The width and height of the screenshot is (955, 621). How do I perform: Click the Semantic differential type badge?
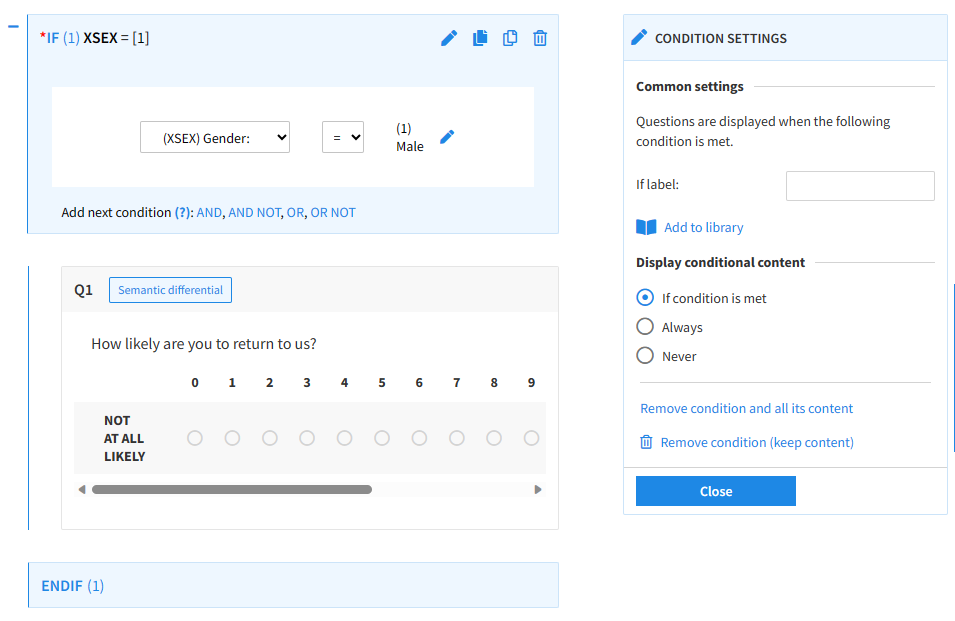coord(171,290)
